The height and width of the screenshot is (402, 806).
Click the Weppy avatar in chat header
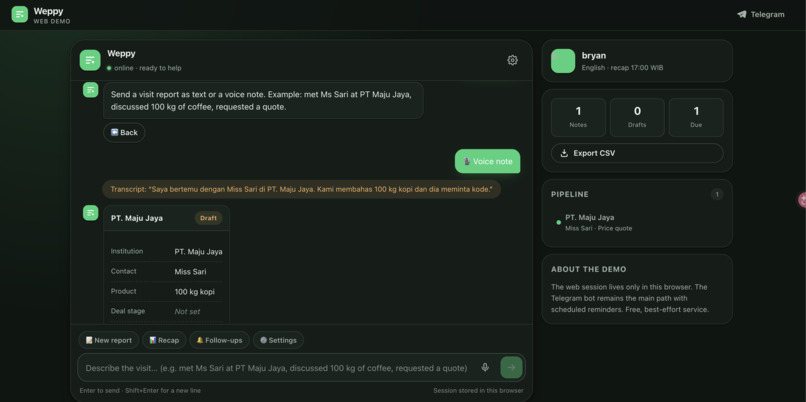[x=90, y=60]
